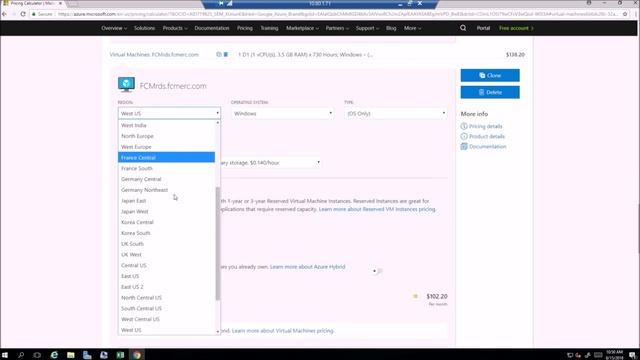Image resolution: width=640 pixels, height=360 pixels.
Task: Open the instance size dropdown showing $0.140/hour
Action: (x=271, y=162)
